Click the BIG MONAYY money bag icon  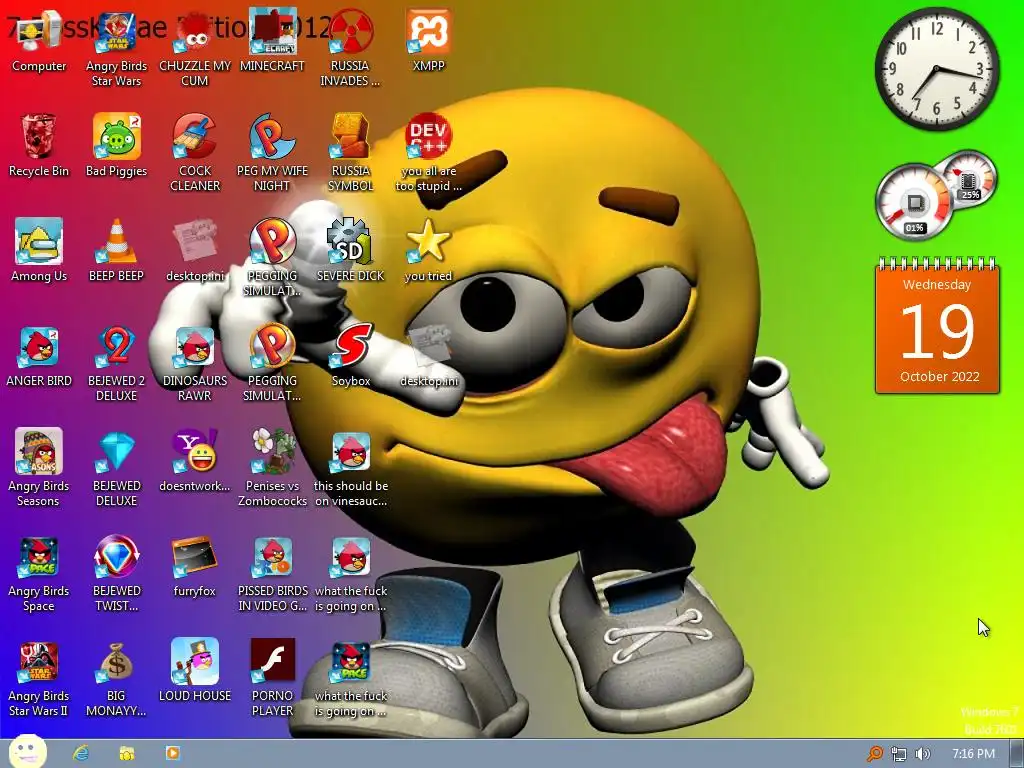click(116, 679)
